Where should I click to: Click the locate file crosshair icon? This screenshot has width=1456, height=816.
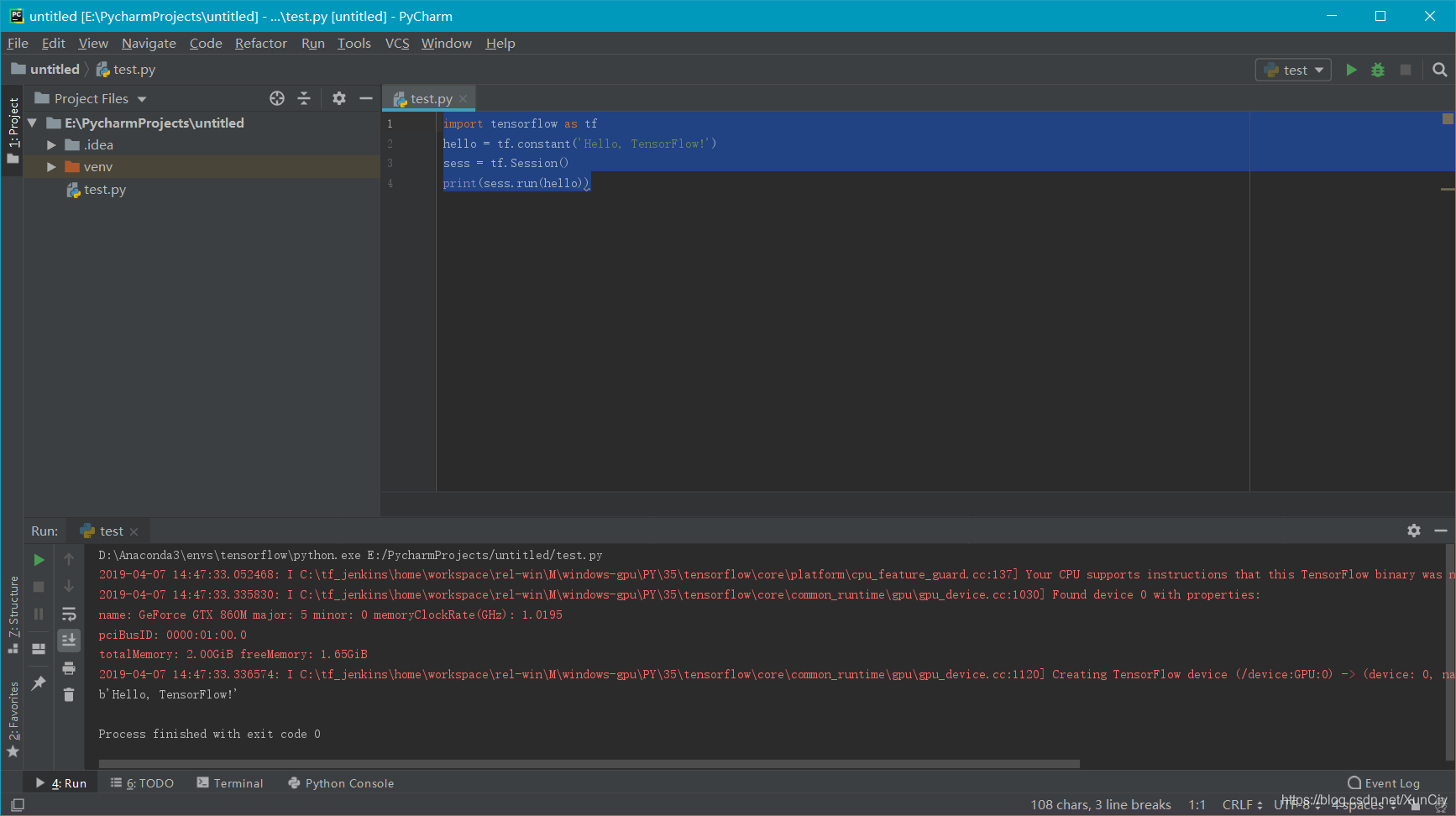coord(277,98)
